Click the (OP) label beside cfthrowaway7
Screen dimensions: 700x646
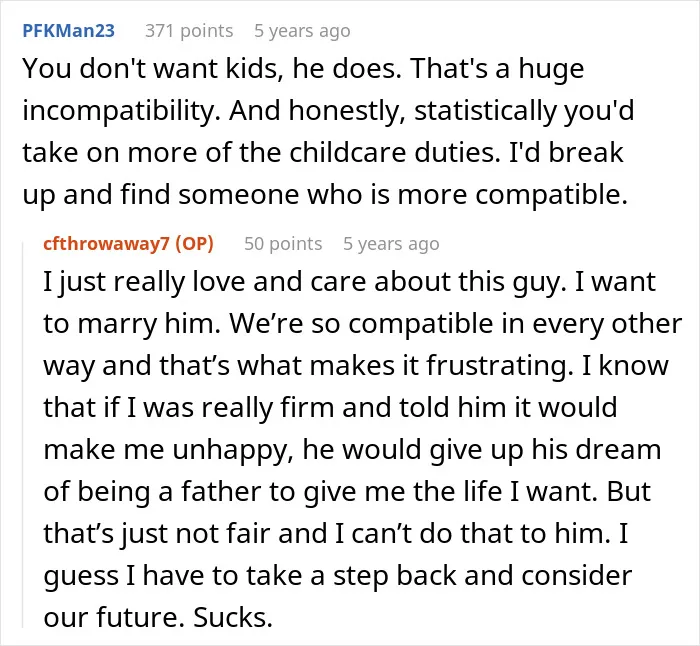click(x=194, y=244)
